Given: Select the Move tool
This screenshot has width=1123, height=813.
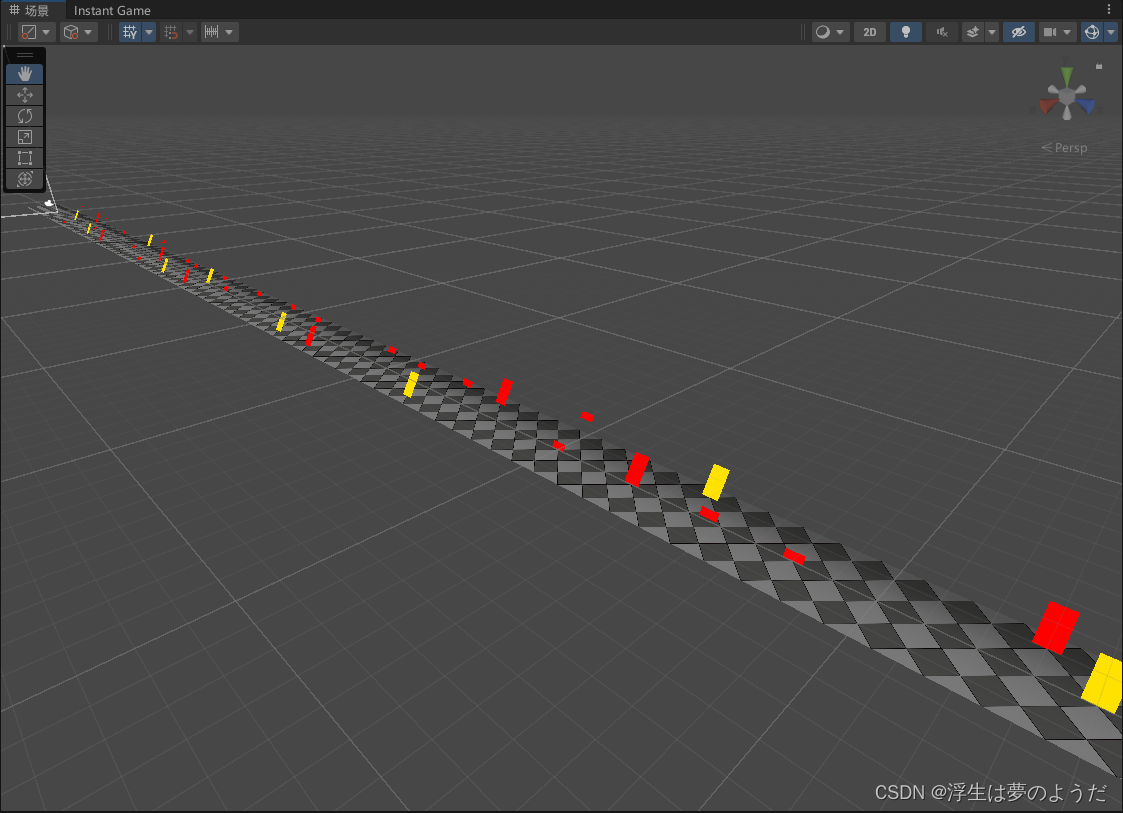Looking at the screenshot, I should pyautogui.click(x=24, y=95).
